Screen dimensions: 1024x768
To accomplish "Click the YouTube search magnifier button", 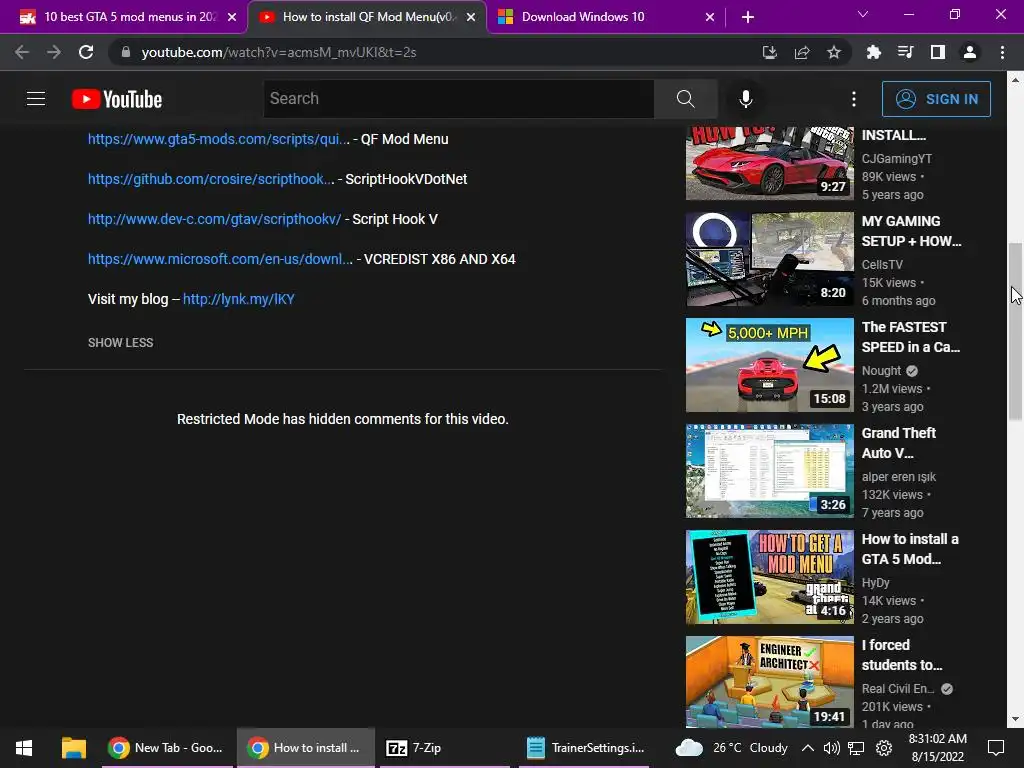I will [686, 99].
